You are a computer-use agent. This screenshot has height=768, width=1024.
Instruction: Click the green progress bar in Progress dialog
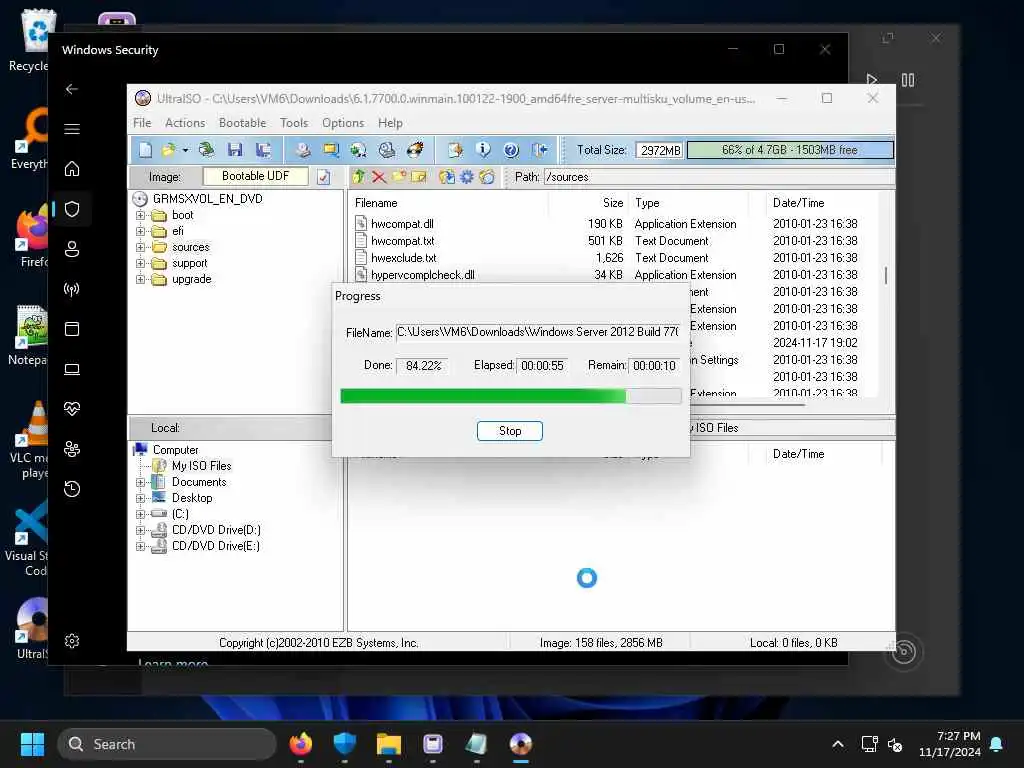pos(511,396)
